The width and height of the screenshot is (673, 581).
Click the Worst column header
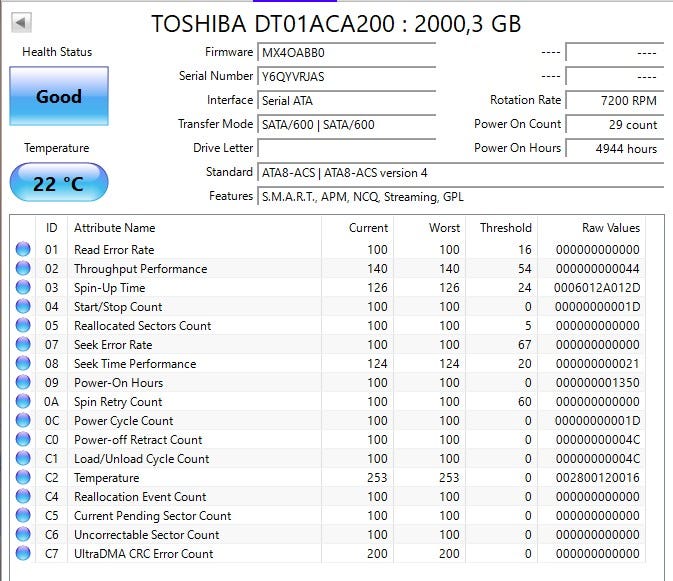[444, 227]
